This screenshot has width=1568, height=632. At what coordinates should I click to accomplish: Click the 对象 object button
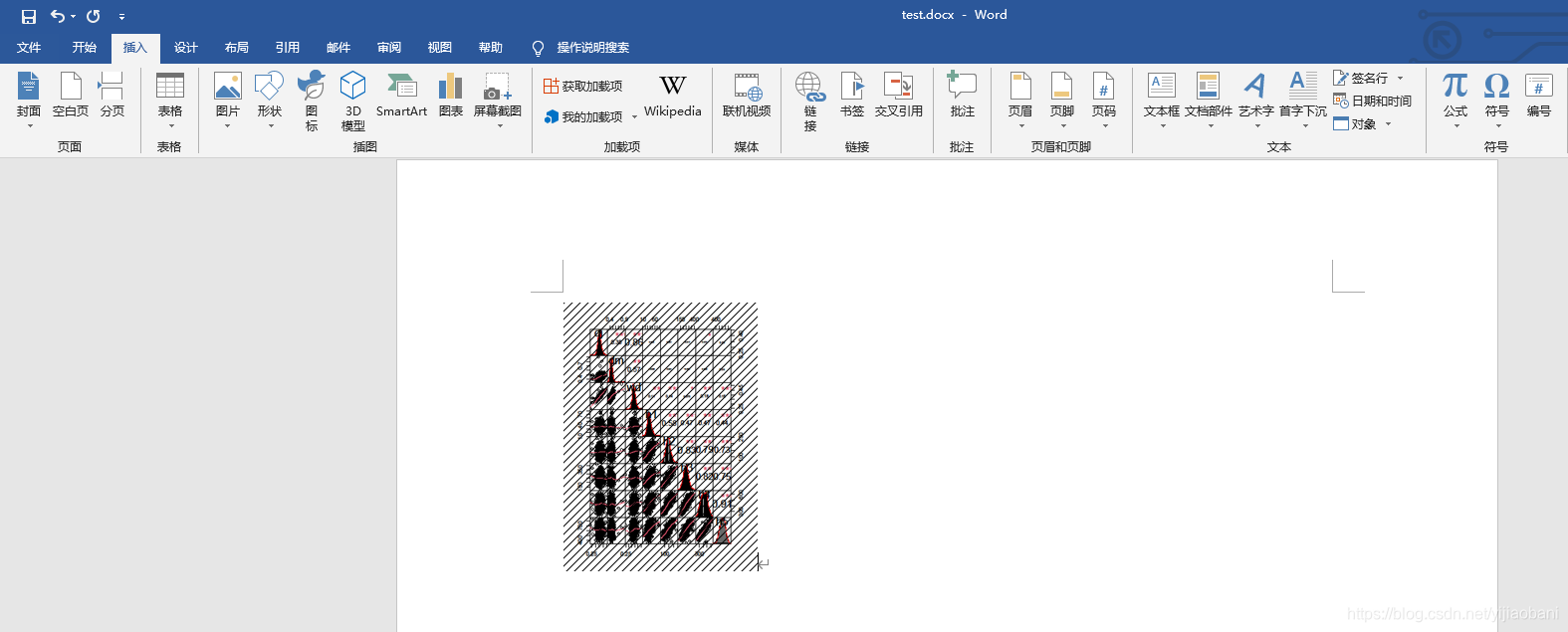pos(1355,123)
